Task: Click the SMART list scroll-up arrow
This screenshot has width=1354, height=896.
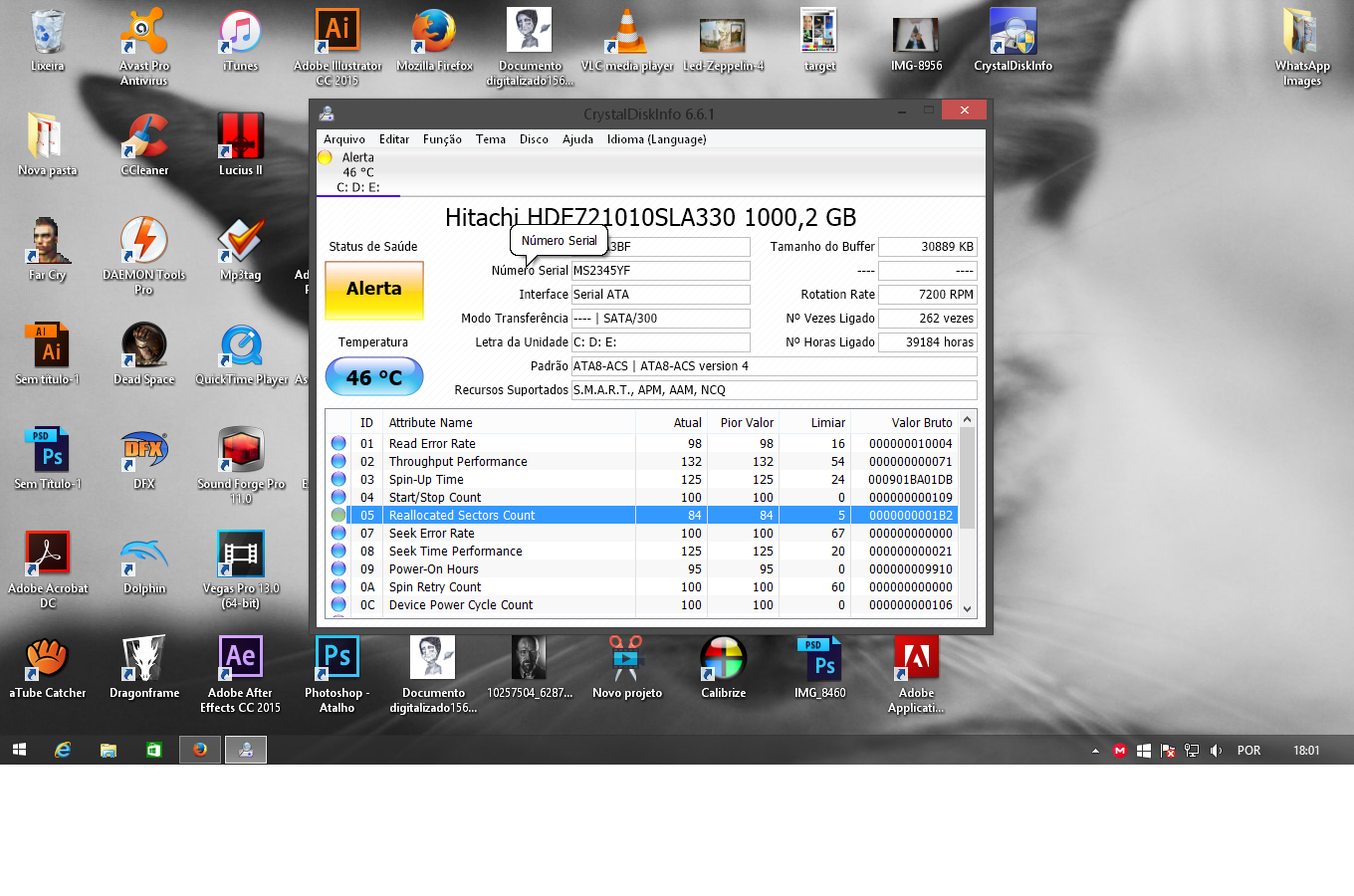Action: (967, 421)
